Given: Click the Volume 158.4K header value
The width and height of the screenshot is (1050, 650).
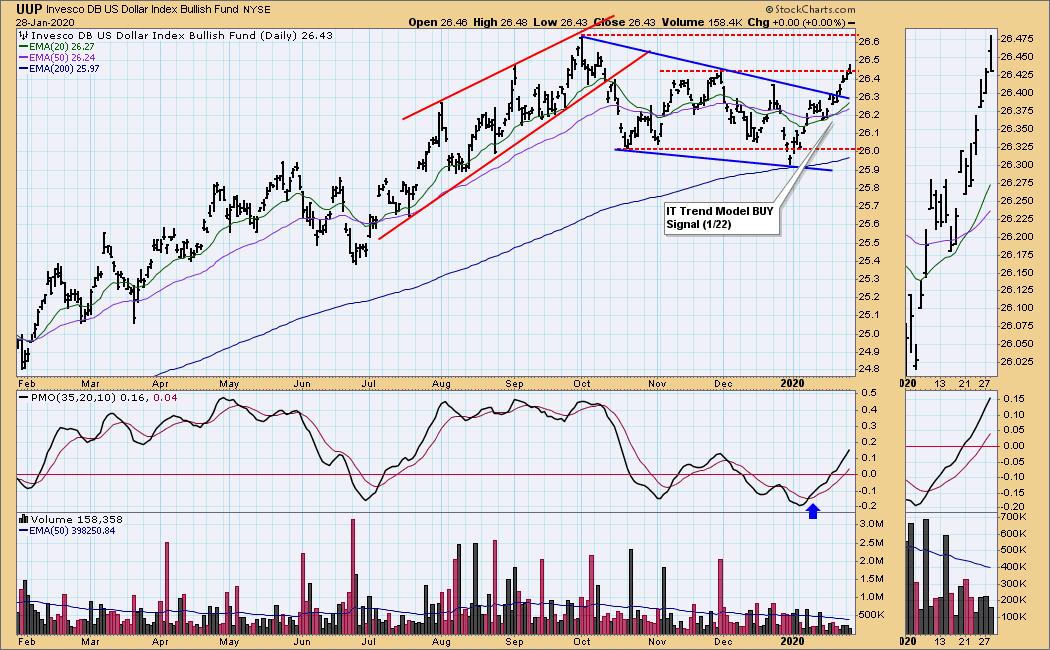Looking at the screenshot, I should click(702, 22).
